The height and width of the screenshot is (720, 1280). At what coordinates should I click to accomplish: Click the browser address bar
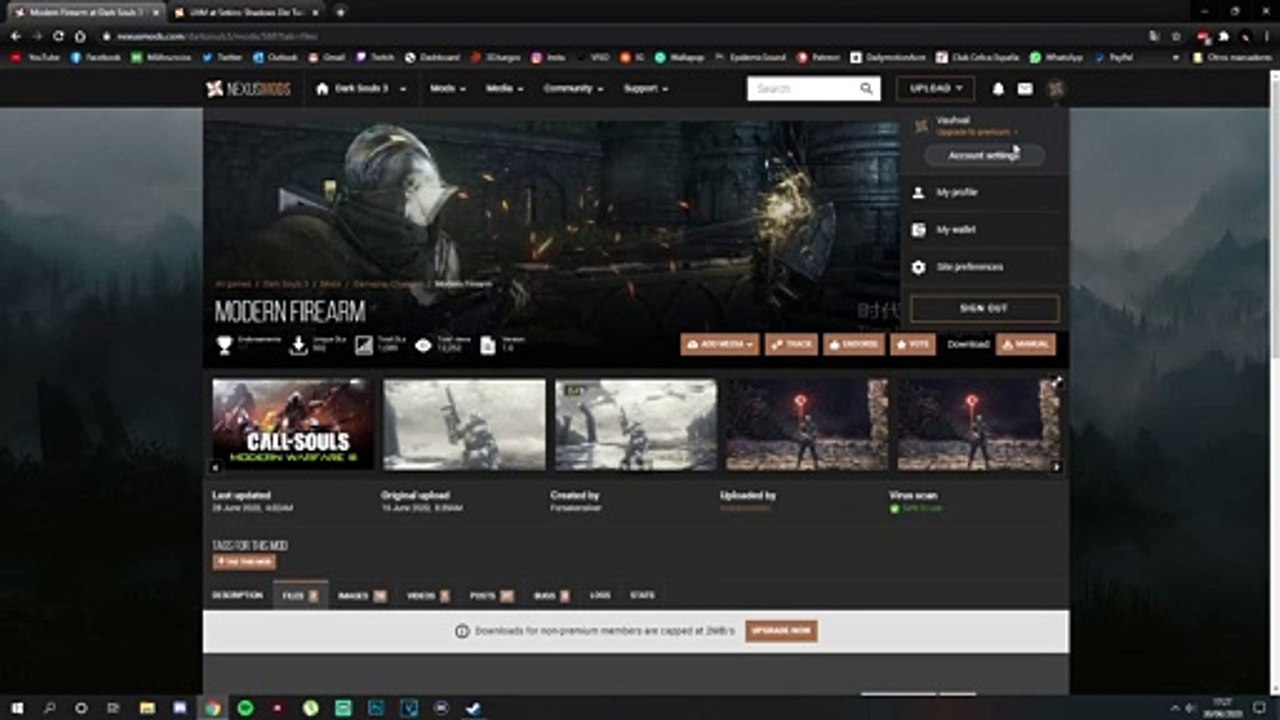[620, 36]
